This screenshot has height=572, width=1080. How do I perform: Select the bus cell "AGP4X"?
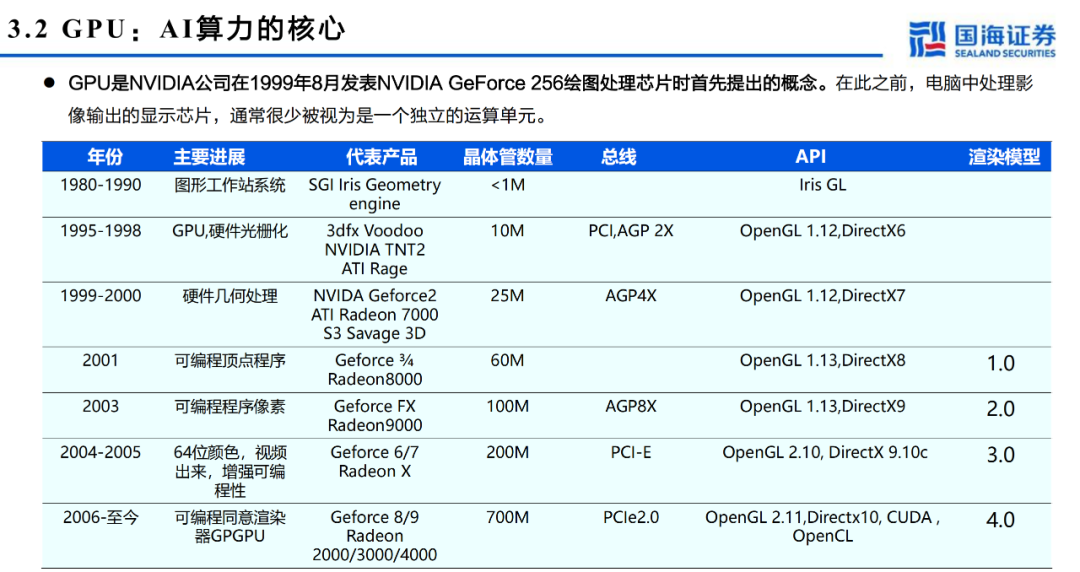(x=630, y=296)
